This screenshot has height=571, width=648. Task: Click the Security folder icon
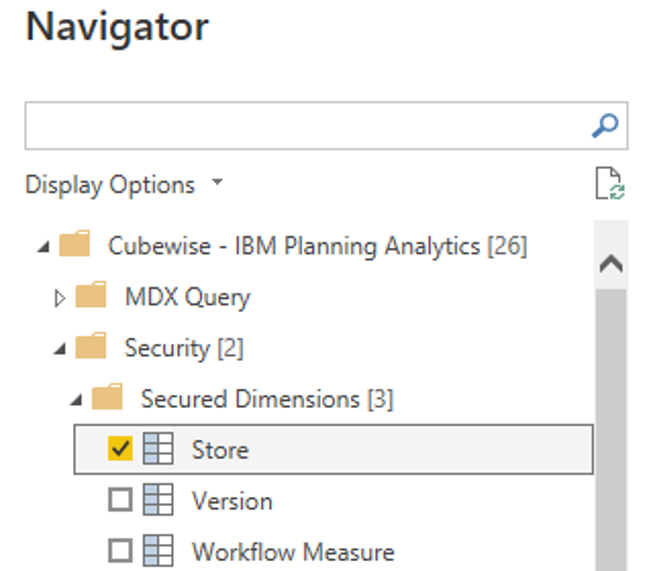tap(91, 345)
